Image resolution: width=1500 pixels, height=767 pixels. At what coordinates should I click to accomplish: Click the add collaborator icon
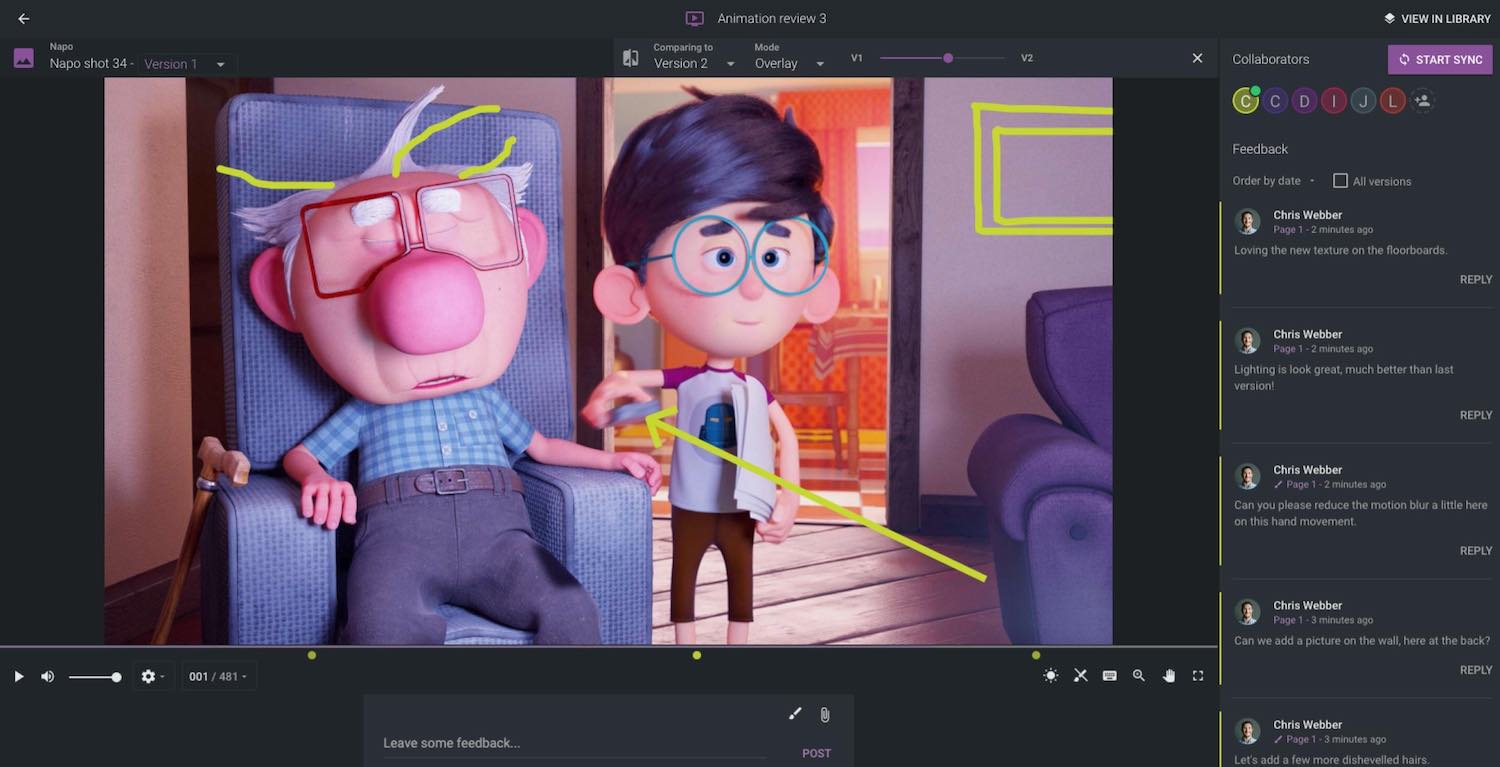pos(1422,100)
